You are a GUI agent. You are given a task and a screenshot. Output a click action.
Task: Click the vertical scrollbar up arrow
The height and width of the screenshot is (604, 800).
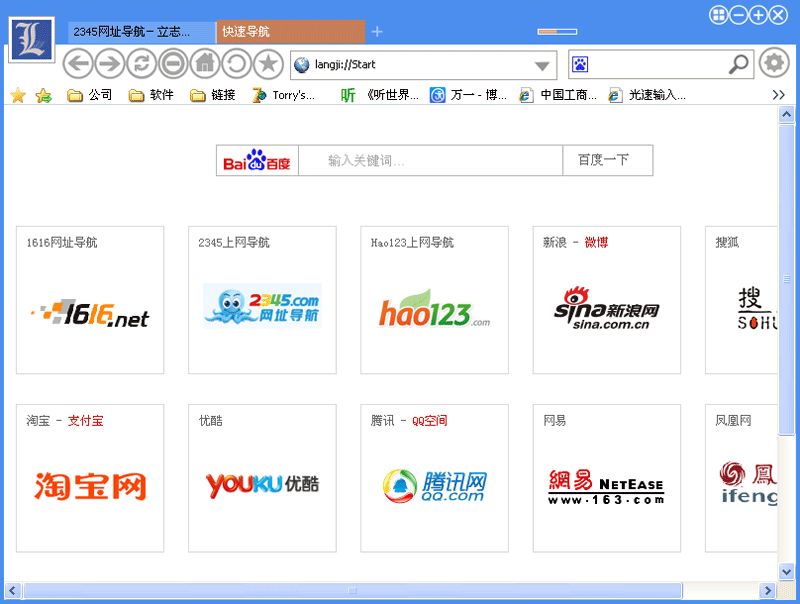786,115
